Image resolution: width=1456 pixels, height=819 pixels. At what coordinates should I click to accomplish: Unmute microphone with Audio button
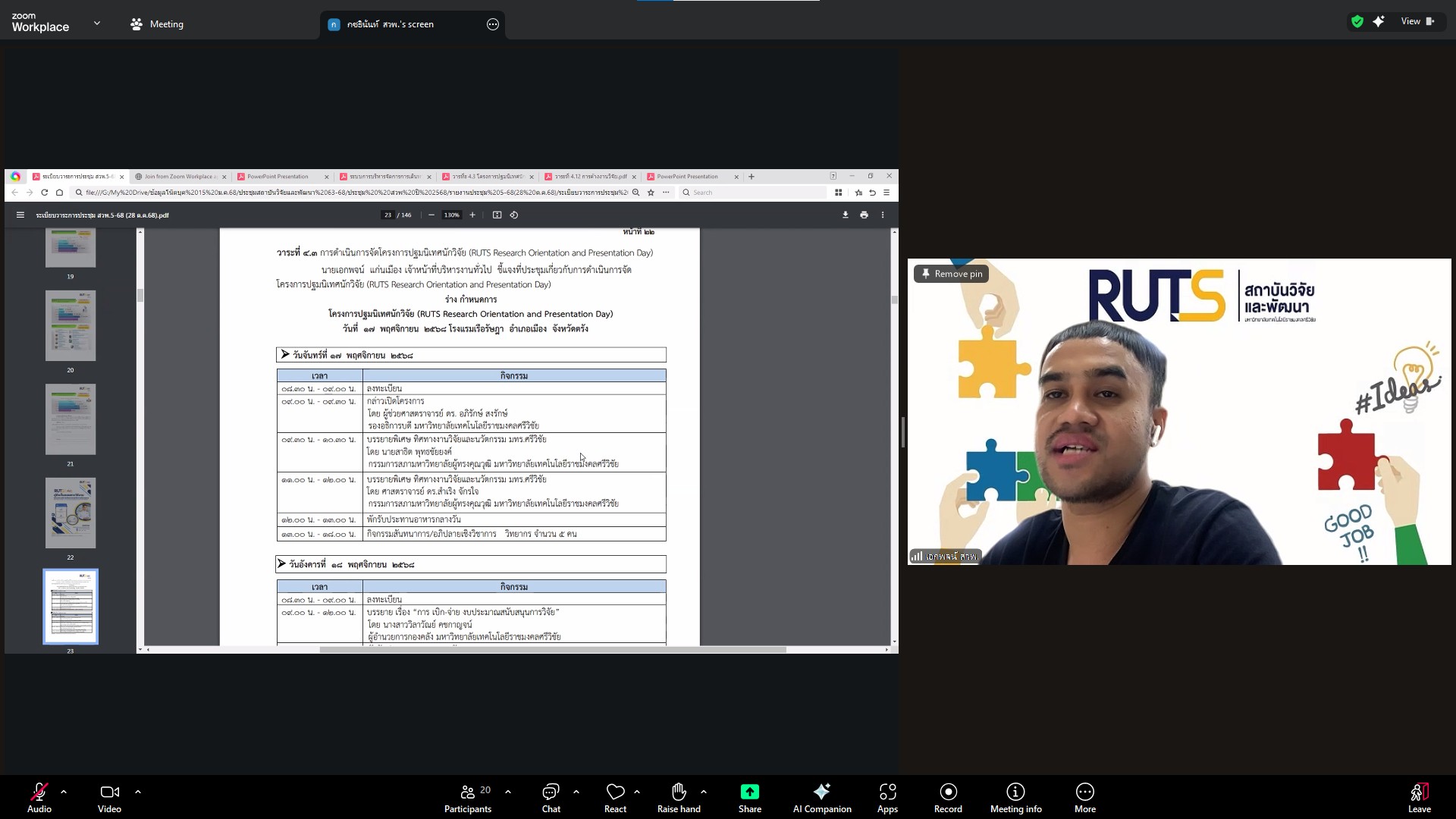click(x=39, y=797)
